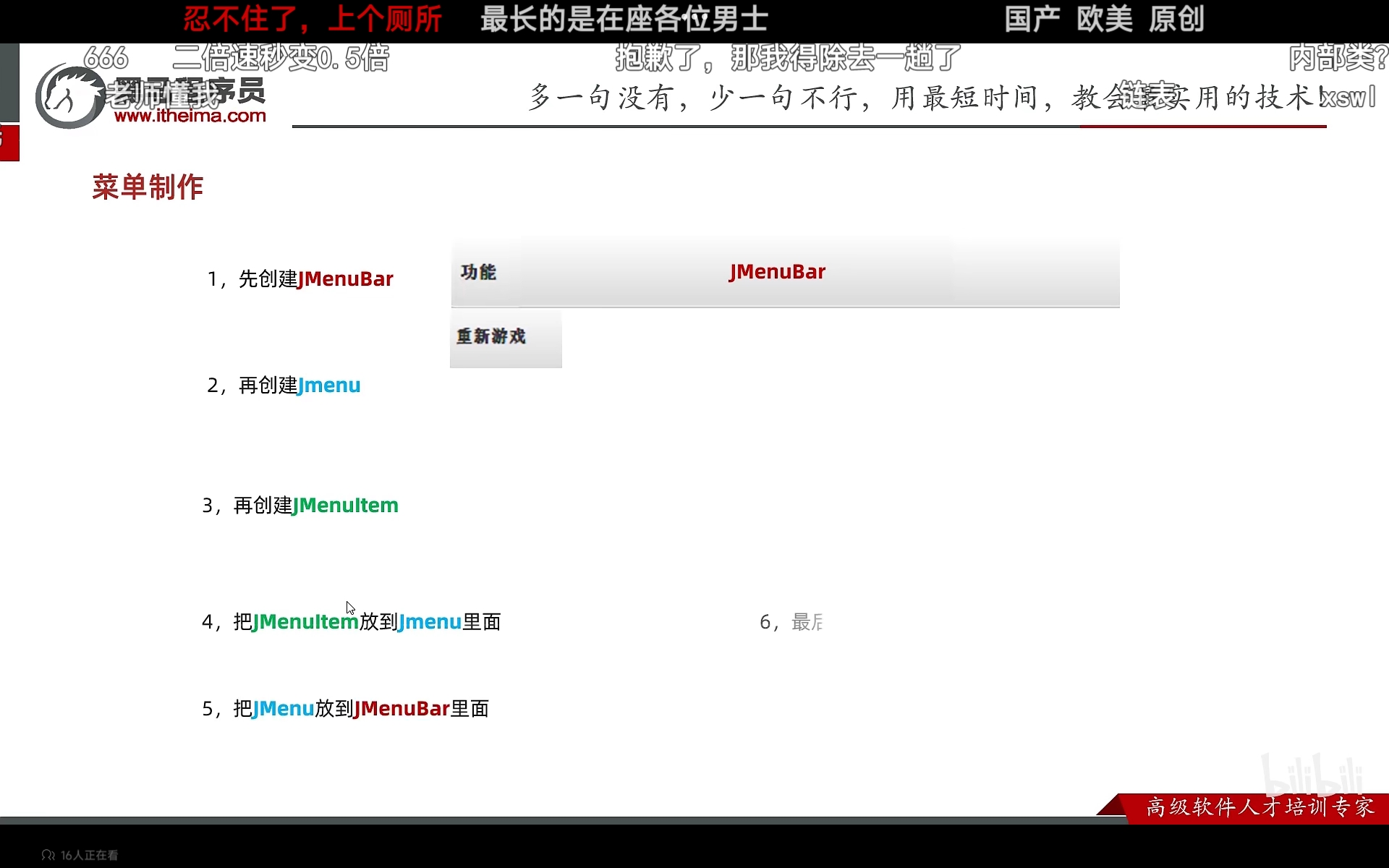Image resolution: width=1389 pixels, height=868 pixels.
Task: Click the blue Jmenu keyword in step 2
Action: point(329,385)
